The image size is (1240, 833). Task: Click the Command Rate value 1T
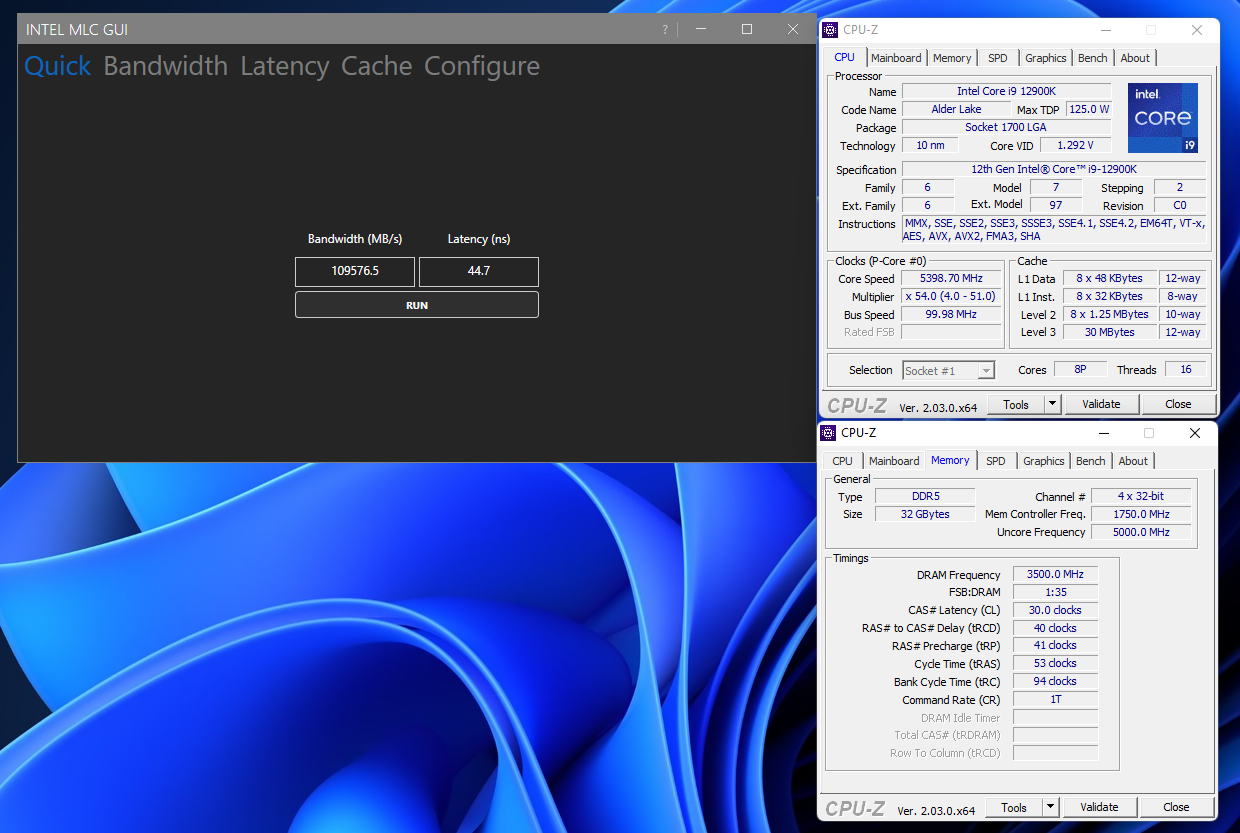pyautogui.click(x=1055, y=700)
